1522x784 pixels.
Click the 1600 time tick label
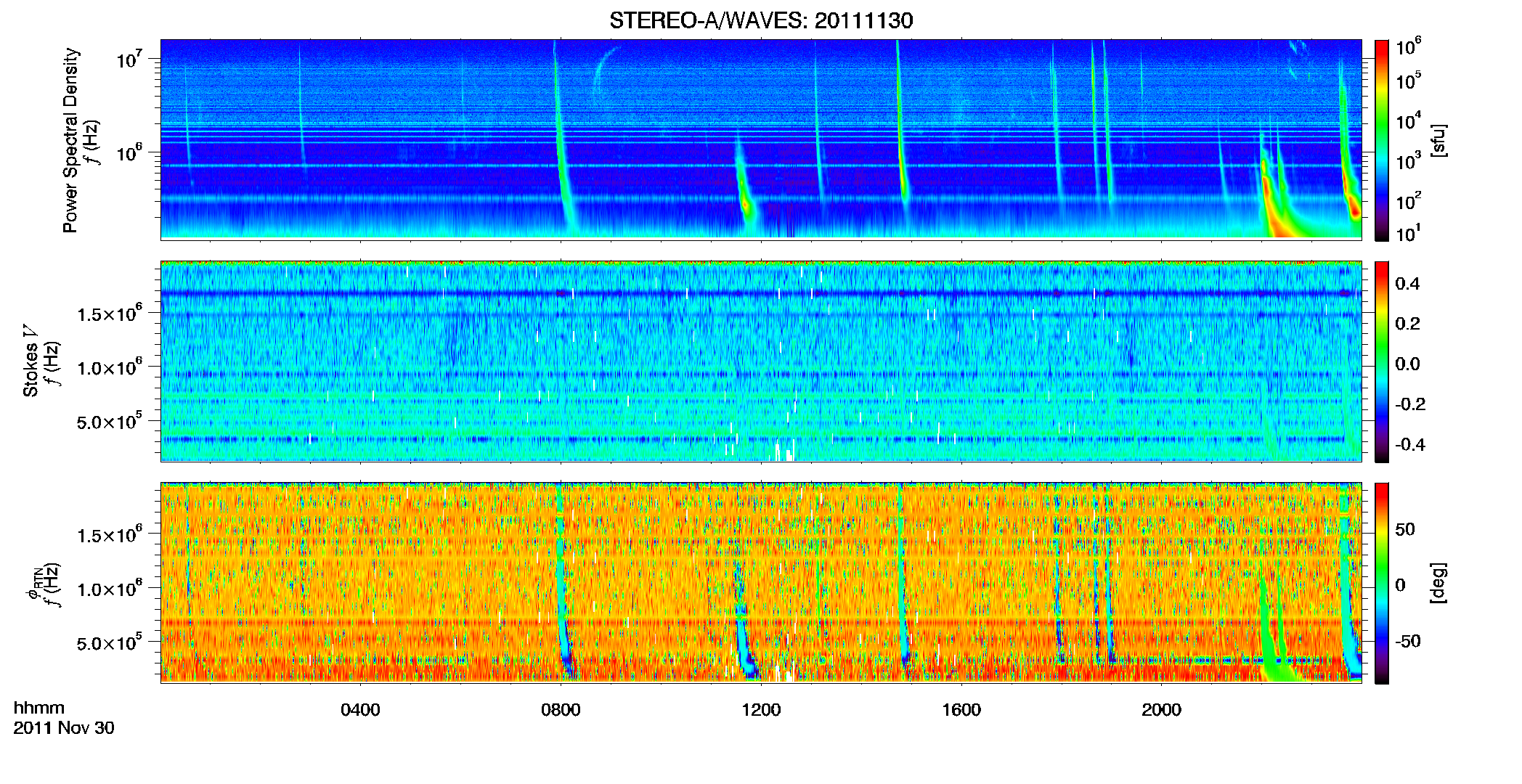(961, 710)
